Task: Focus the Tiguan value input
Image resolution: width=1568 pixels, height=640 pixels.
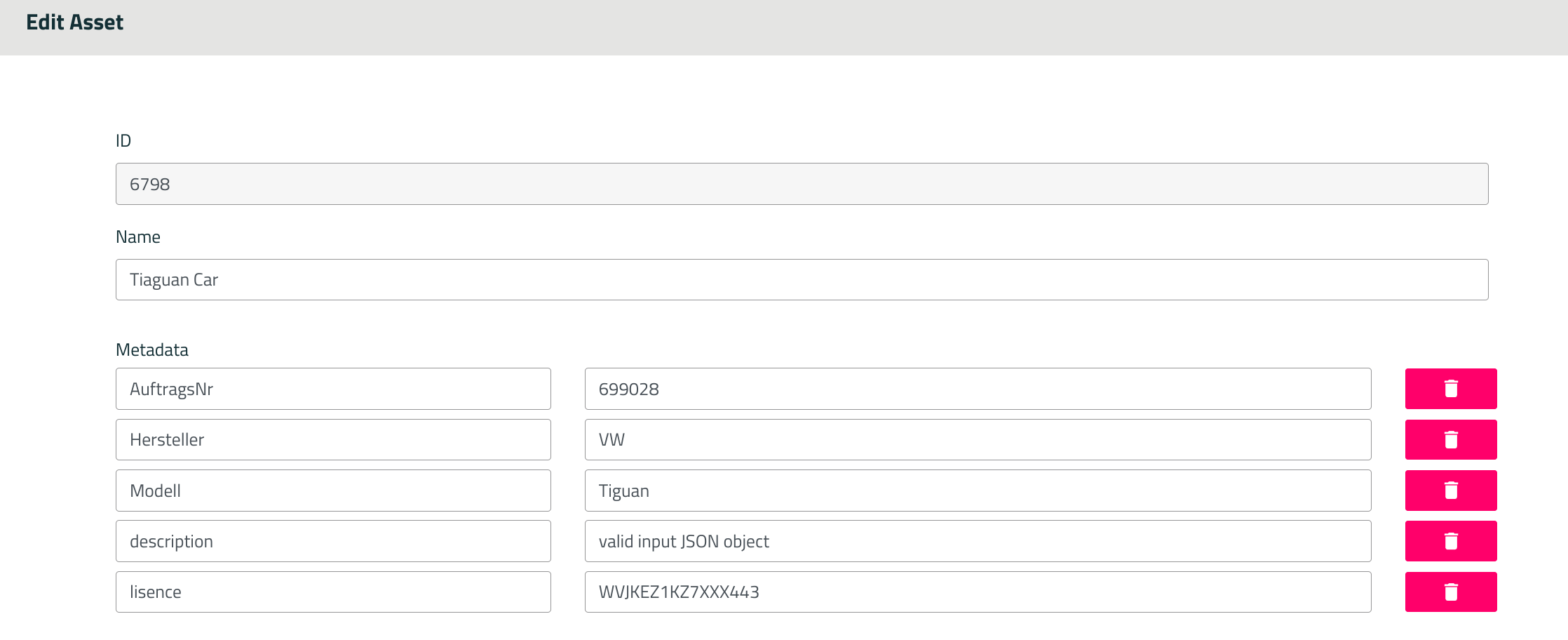Action: coord(978,491)
